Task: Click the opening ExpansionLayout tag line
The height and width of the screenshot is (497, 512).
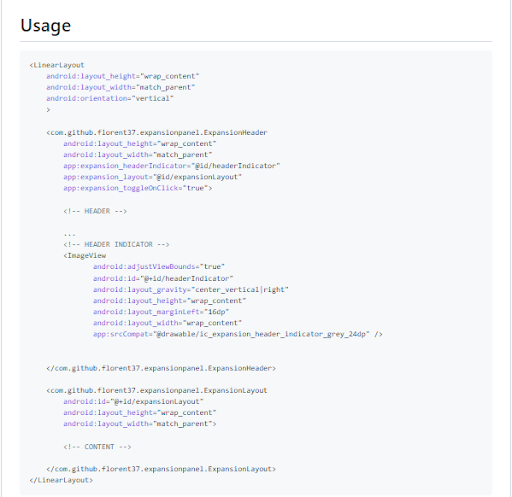Action: 157,391
